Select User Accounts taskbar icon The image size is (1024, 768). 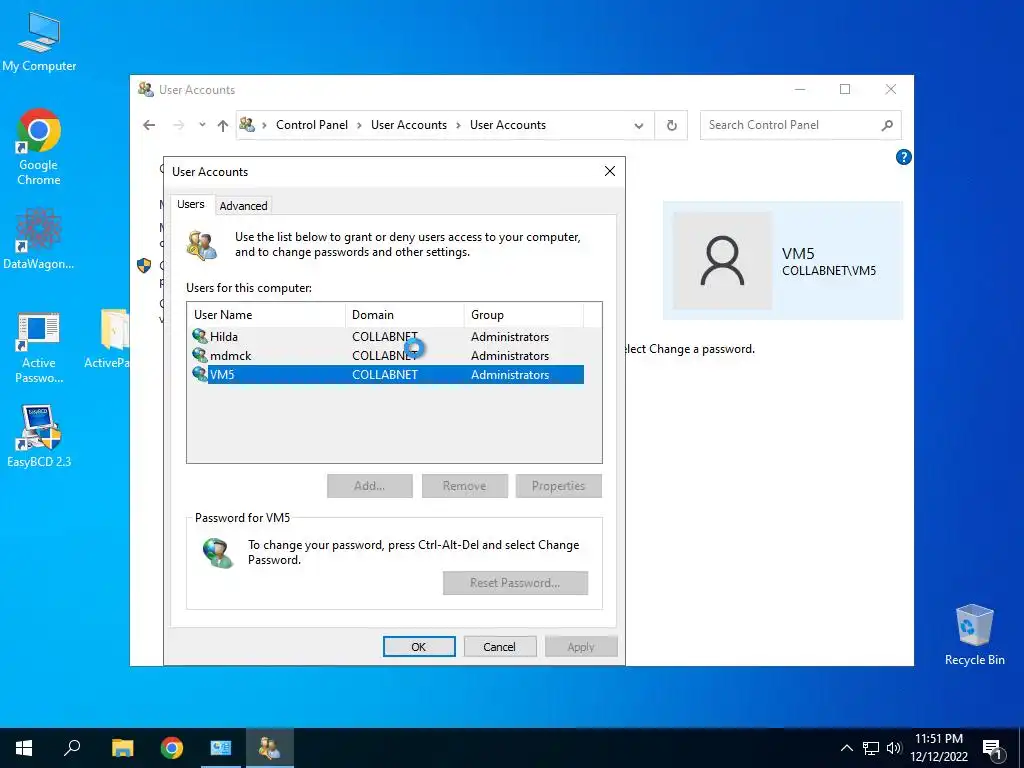(270, 748)
